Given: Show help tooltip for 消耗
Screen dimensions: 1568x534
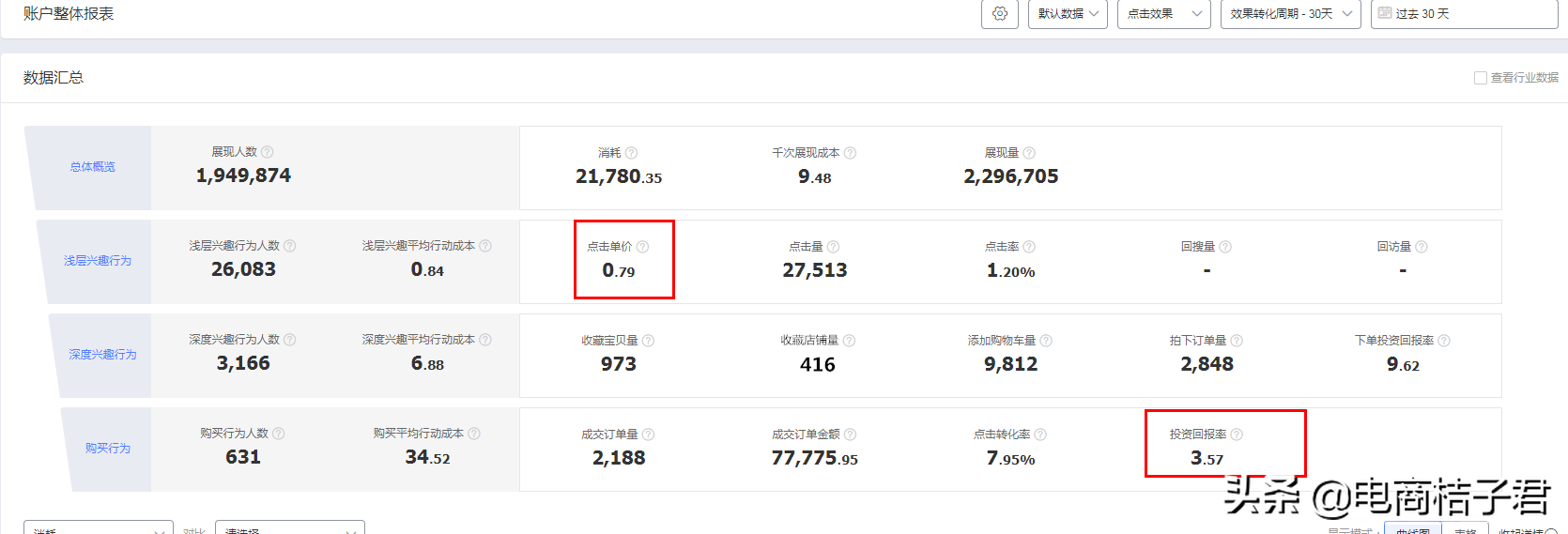Looking at the screenshot, I should tap(631, 153).
